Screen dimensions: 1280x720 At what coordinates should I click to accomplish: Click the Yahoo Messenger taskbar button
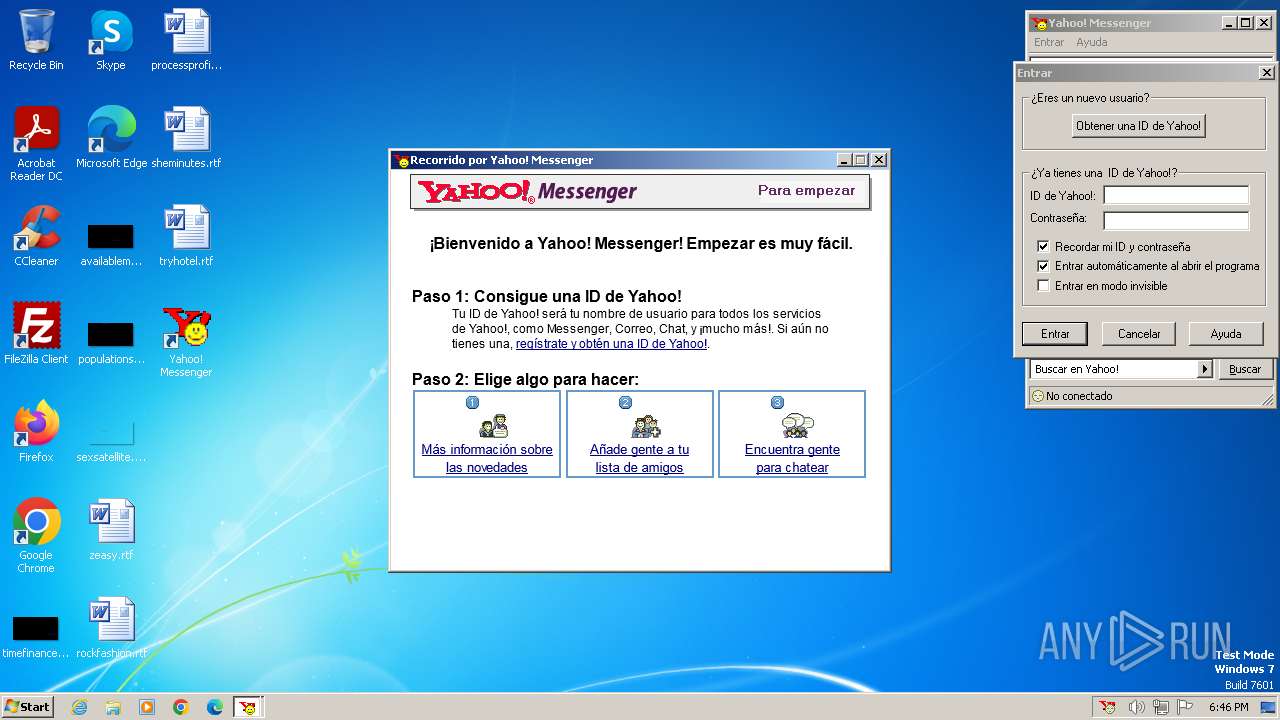[248, 707]
